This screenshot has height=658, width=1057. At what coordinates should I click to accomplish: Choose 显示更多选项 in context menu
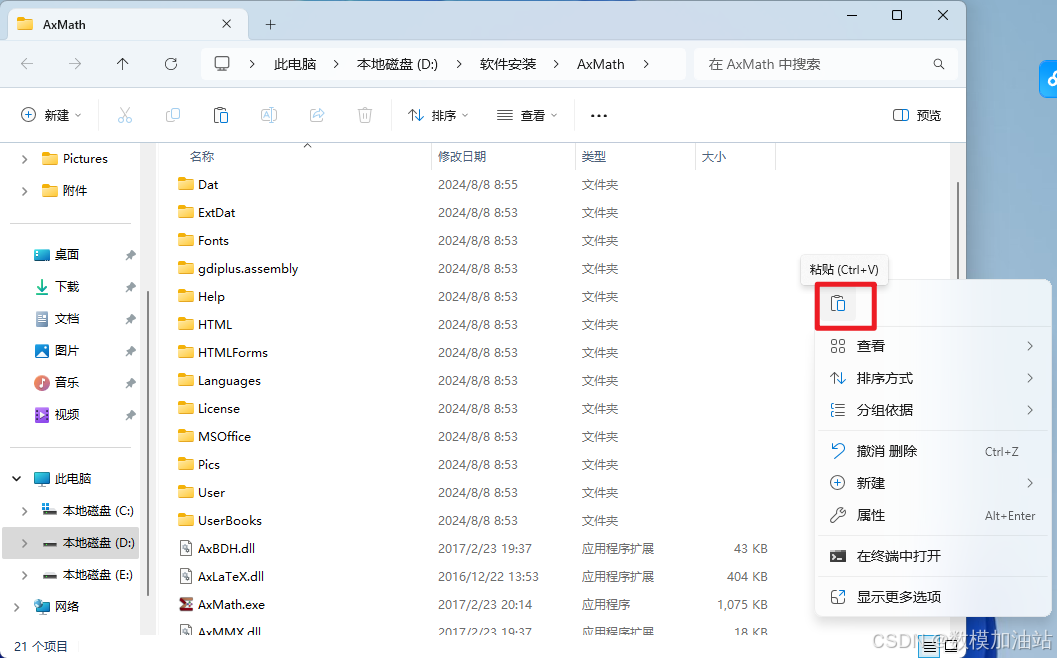tap(933, 597)
